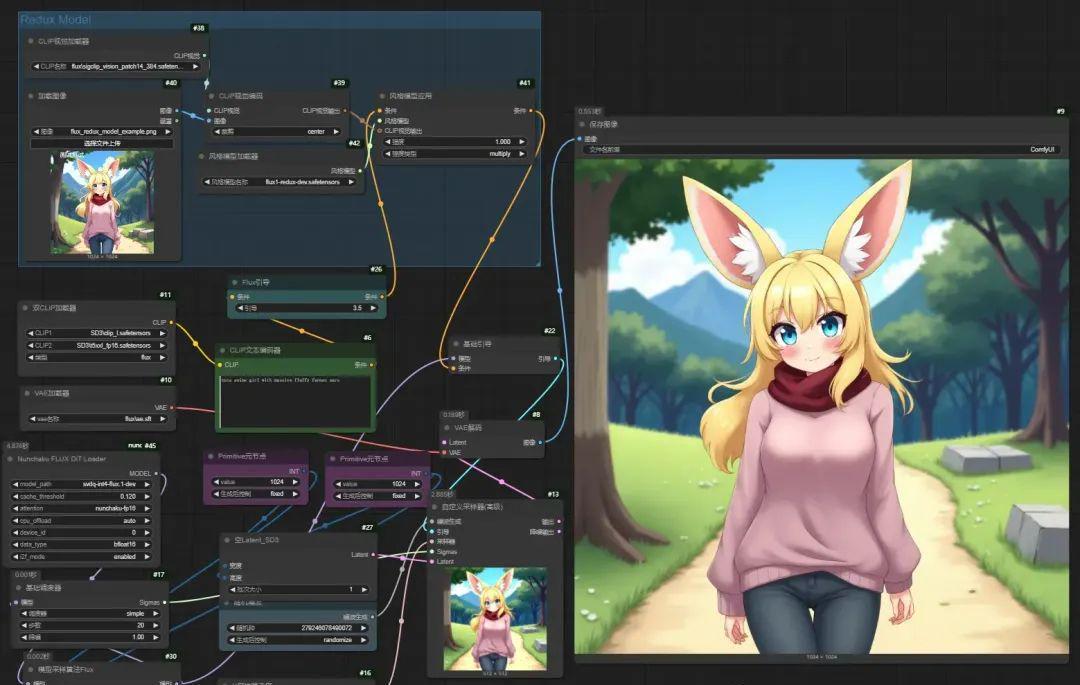The image size is (1080, 685).
Task: Open the CLIP1 SD3\clip_l.safetensors dropdown
Action: click(97, 333)
